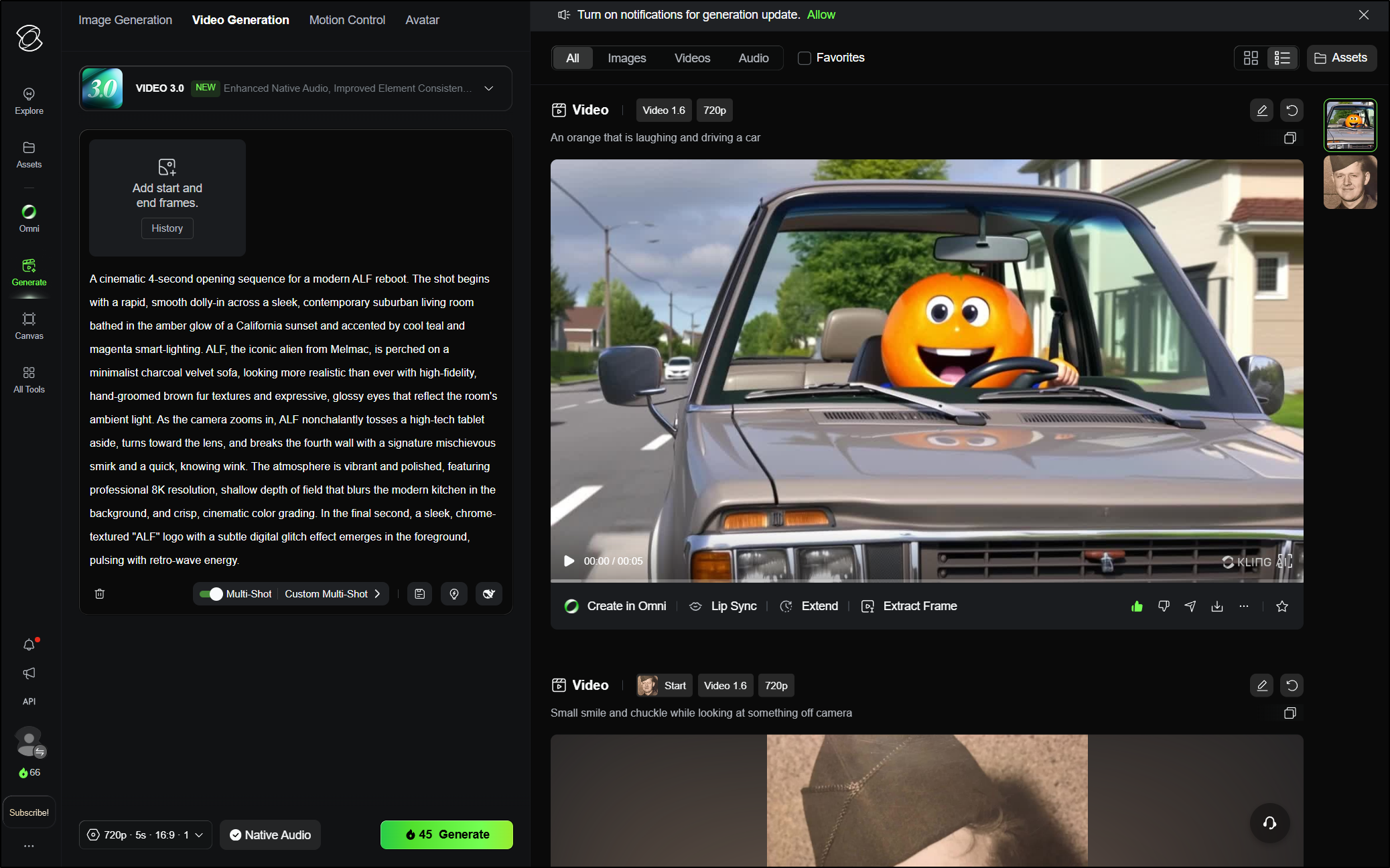
Task: Switch to the Motion Control tab
Action: click(x=346, y=19)
